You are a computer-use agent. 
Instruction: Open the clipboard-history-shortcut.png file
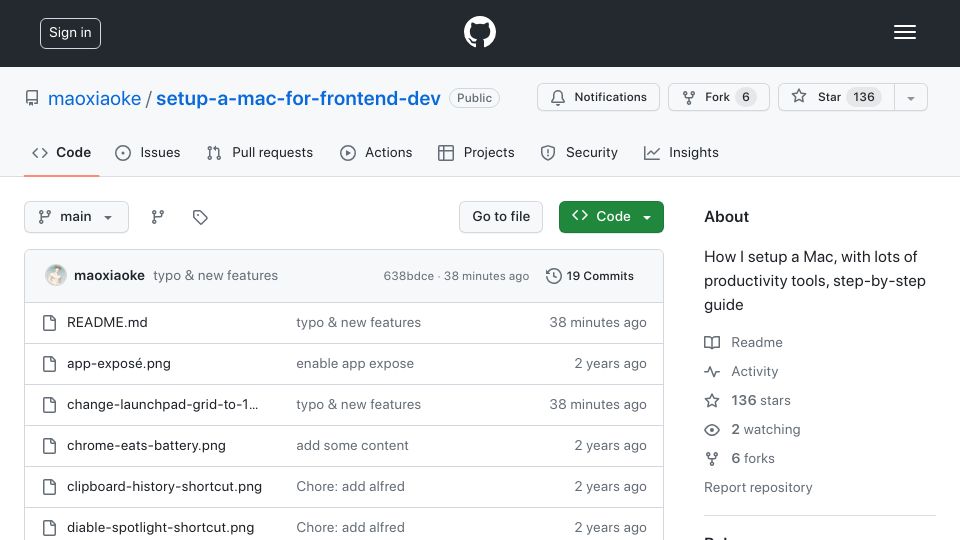[x=164, y=487]
